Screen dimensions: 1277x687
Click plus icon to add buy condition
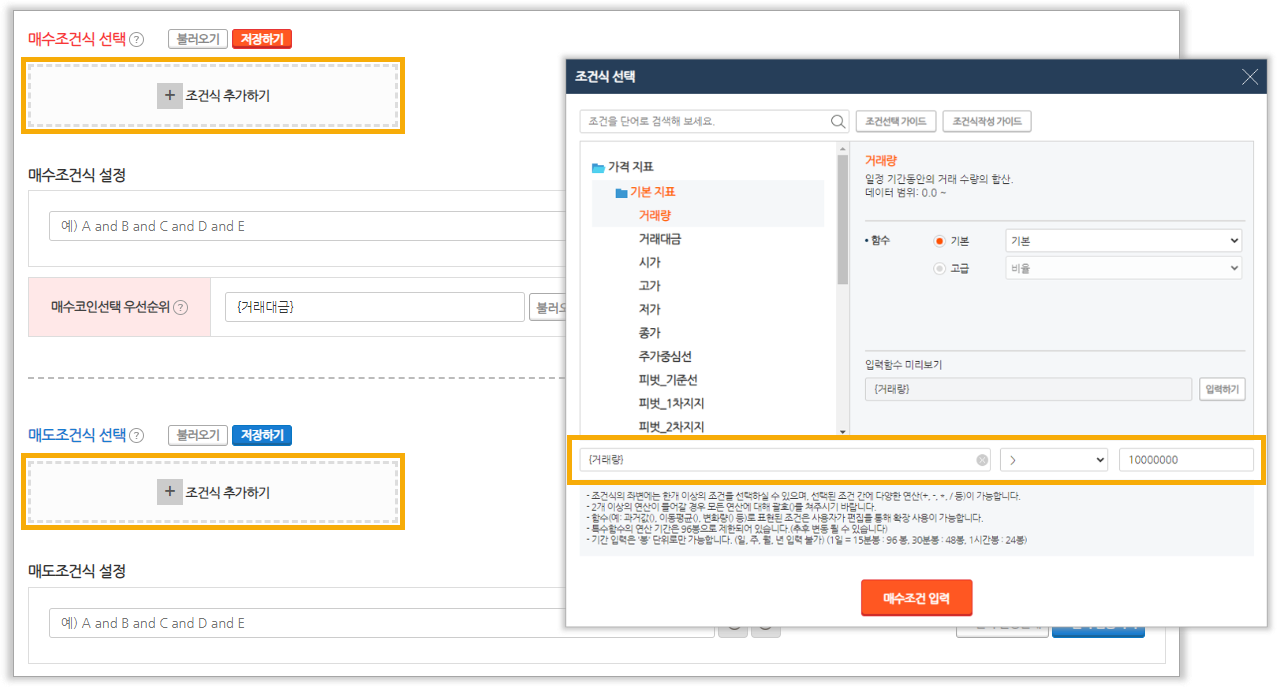point(169,96)
